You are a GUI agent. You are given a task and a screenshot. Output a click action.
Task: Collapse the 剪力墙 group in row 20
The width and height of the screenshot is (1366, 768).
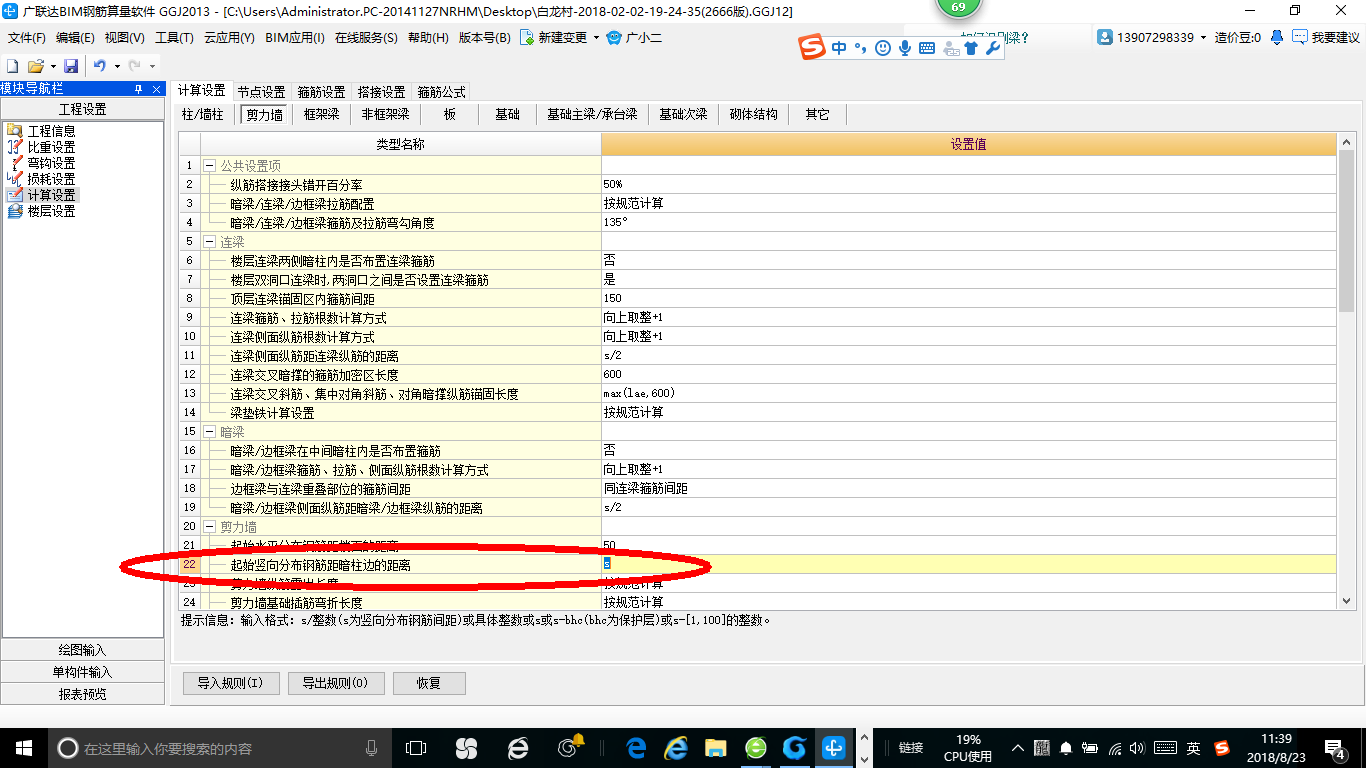point(210,526)
